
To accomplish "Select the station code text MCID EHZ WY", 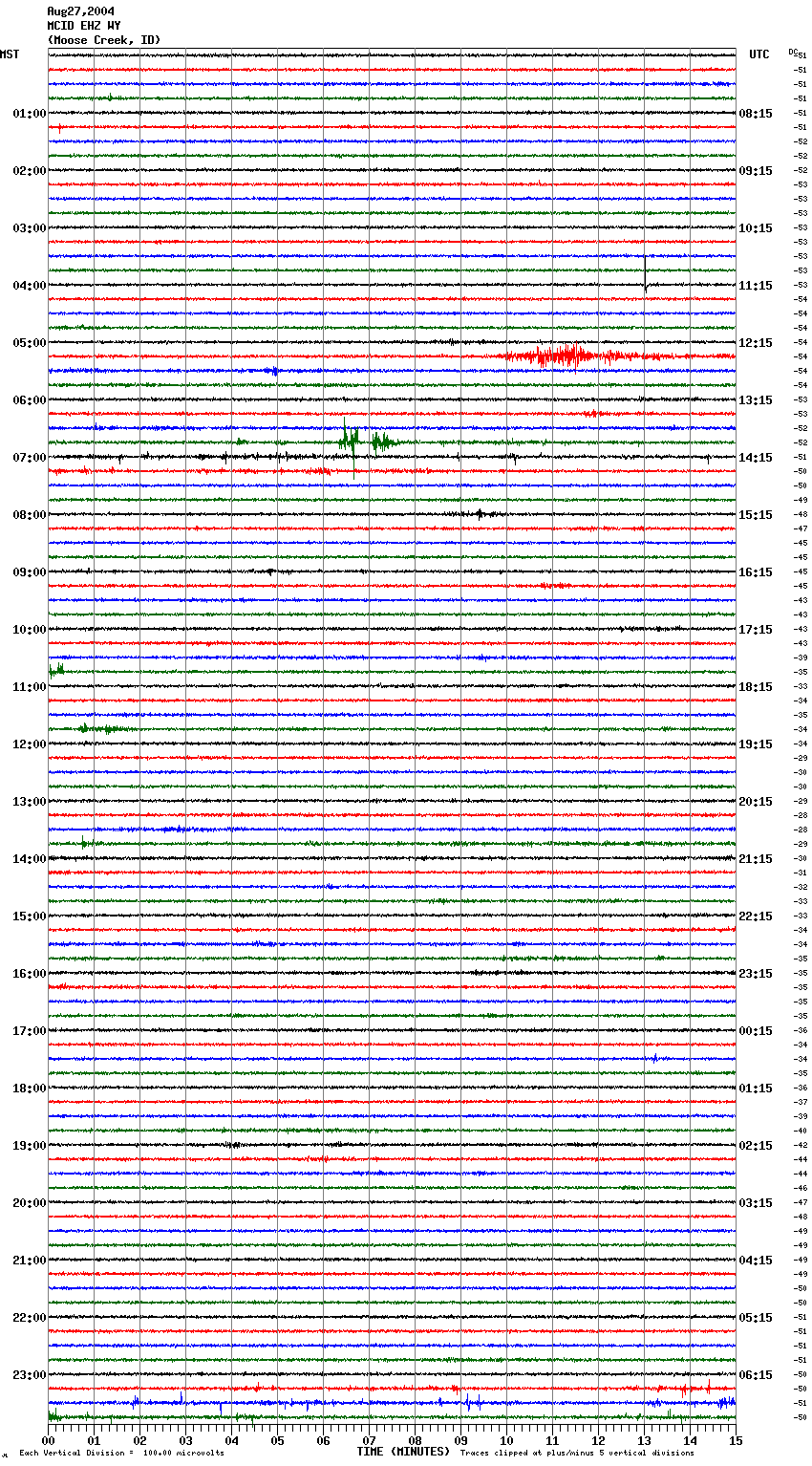I will pos(84,26).
